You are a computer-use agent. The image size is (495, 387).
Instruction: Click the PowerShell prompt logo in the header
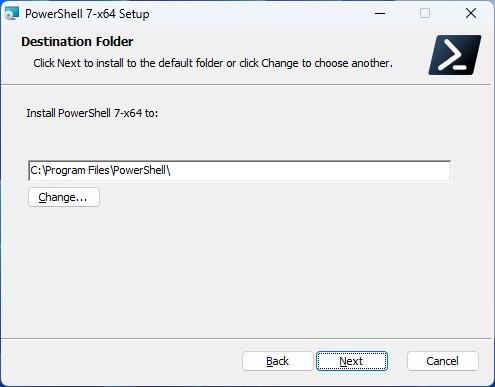click(455, 55)
